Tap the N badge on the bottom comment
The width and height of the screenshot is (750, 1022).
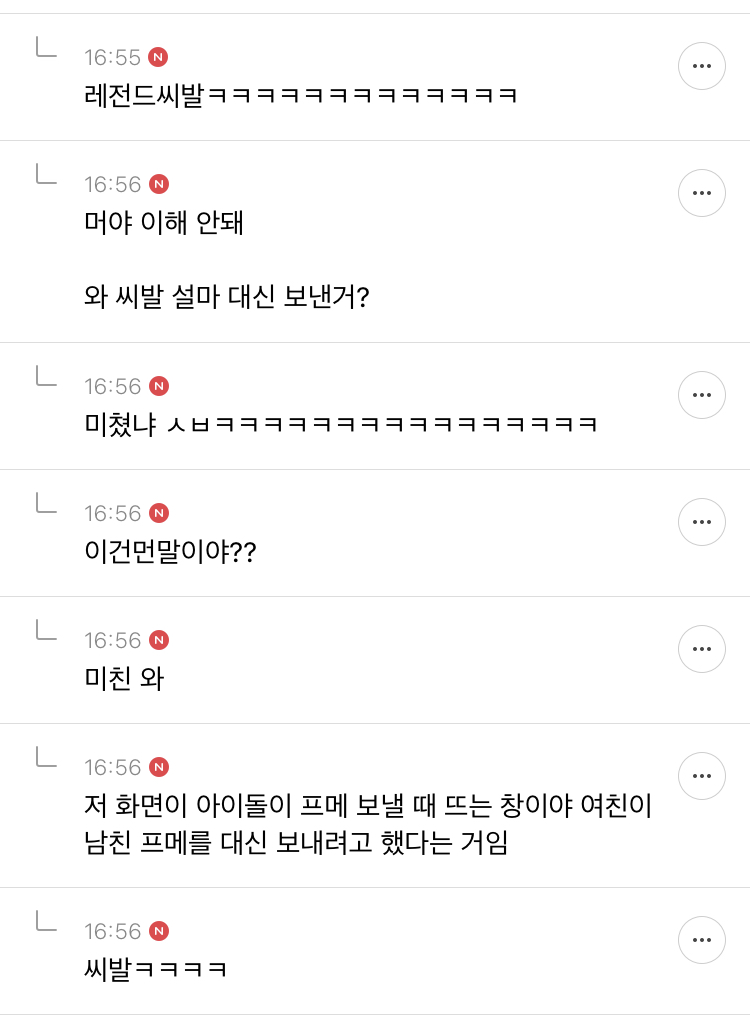point(158,931)
